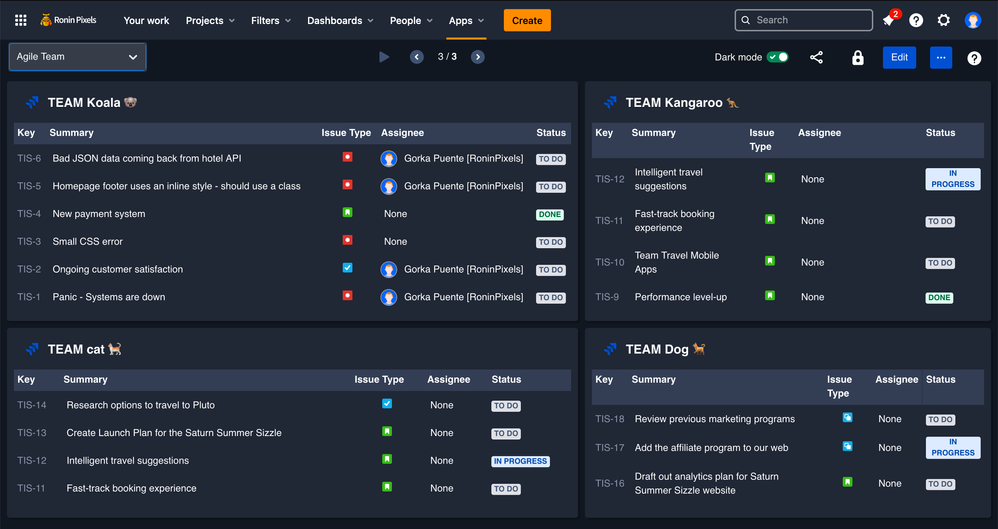Sort TEAM Koala by Assignee column header

click(402, 133)
